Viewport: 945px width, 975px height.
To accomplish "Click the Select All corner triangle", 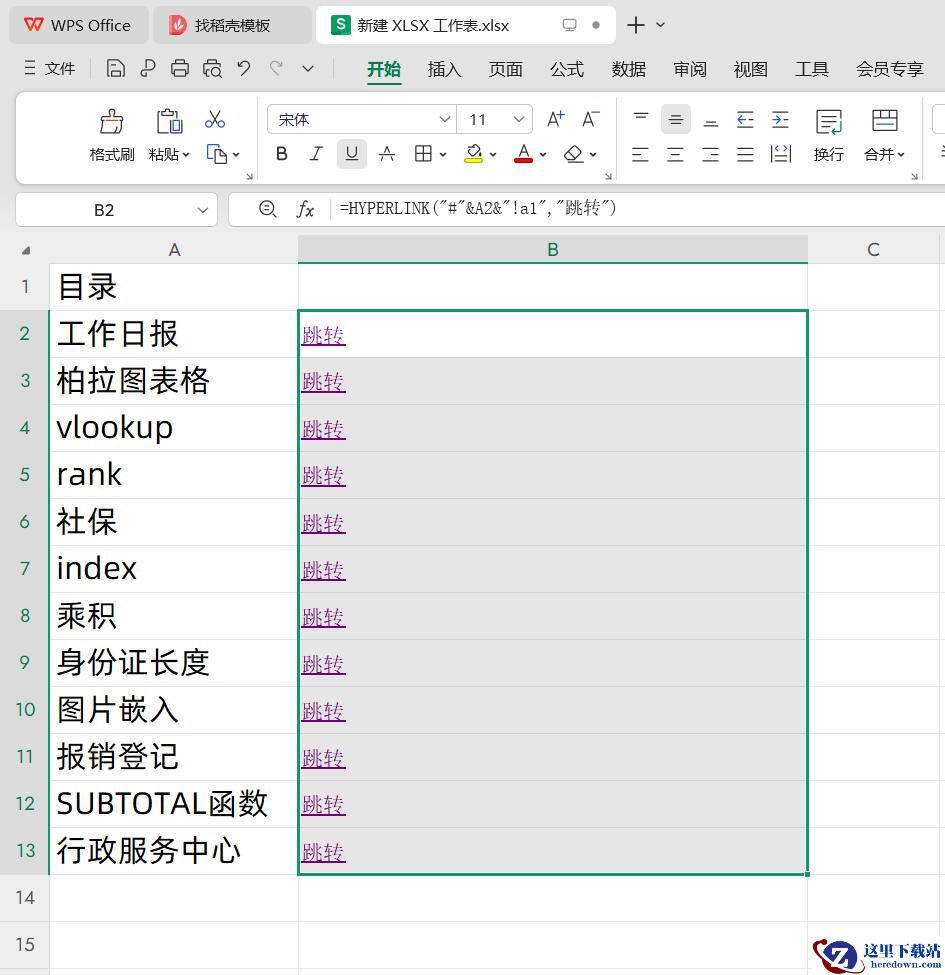I will 25,251.
